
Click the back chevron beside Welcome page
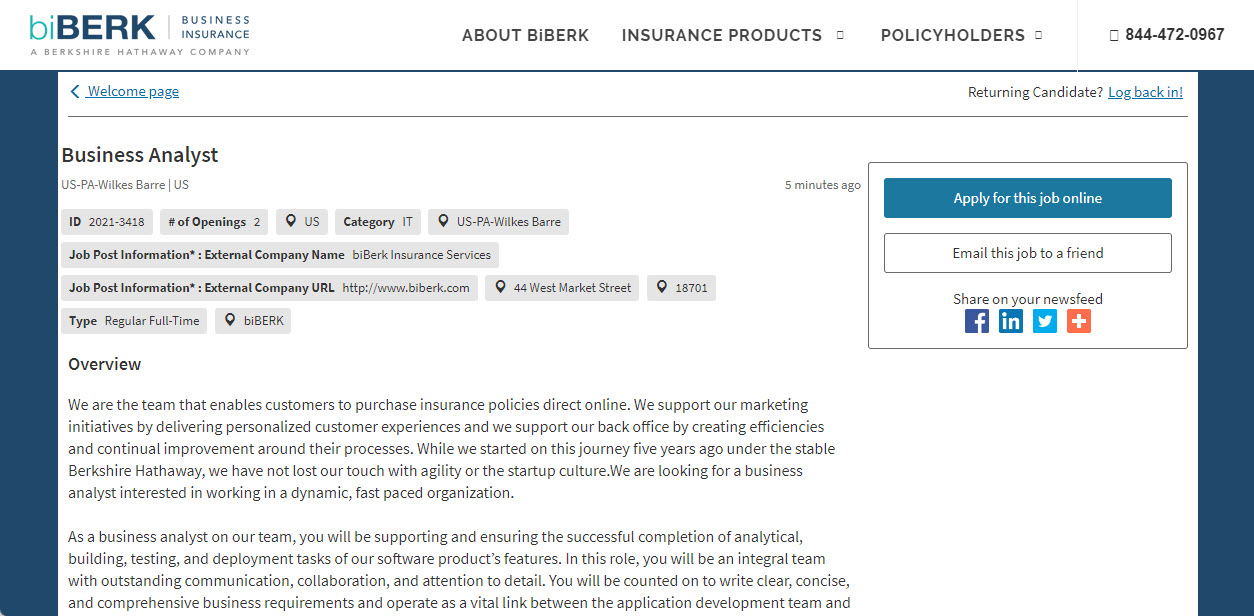75,92
